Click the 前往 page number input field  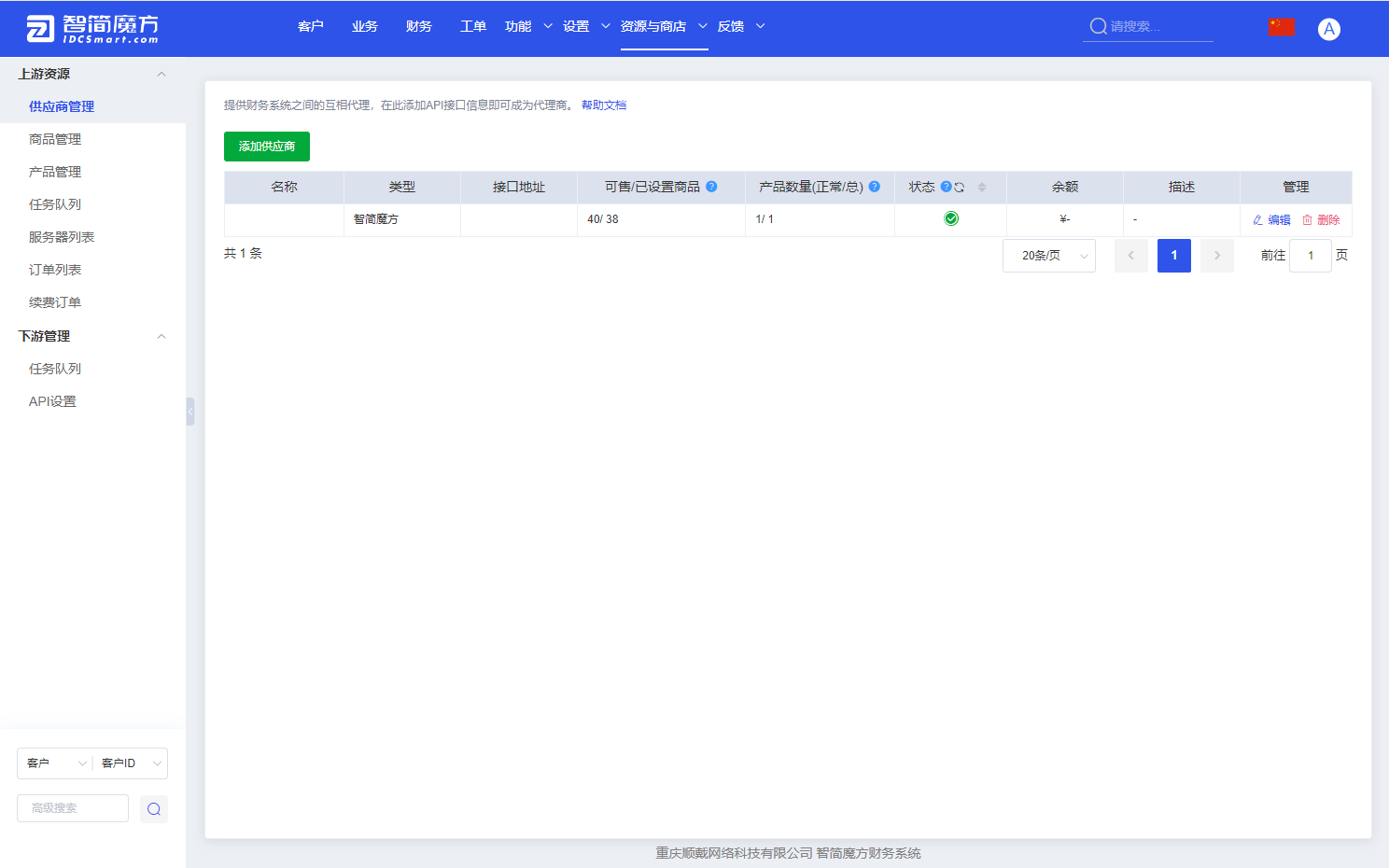tap(1310, 255)
